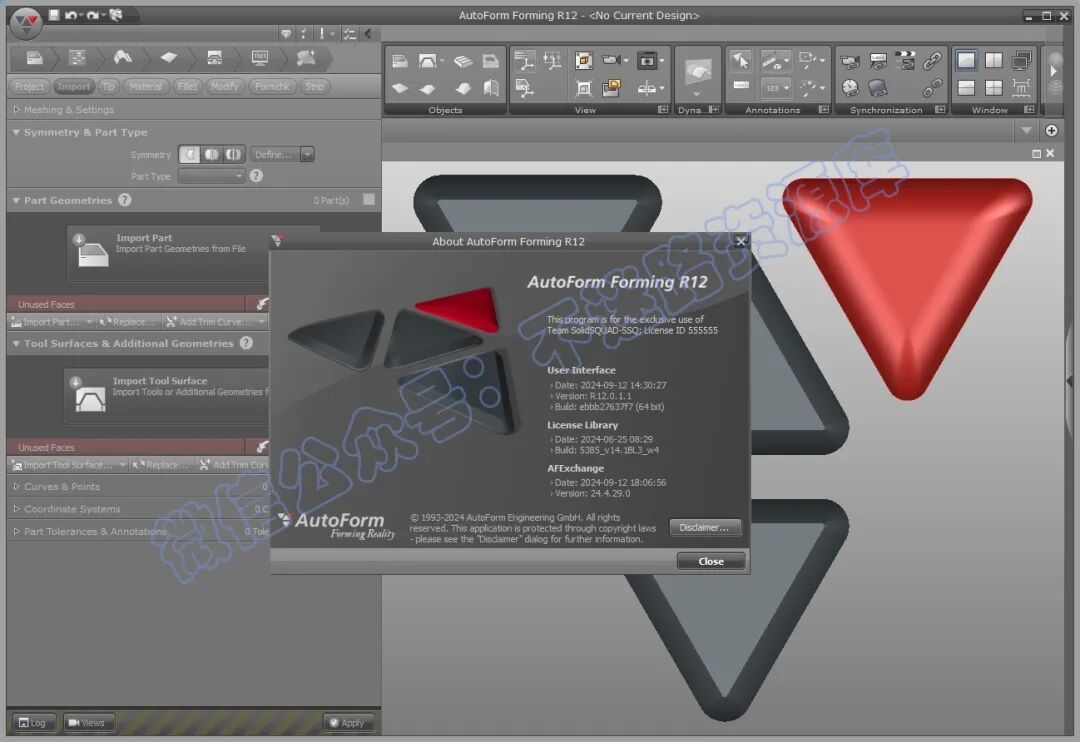
Task: Choose the two-row horizontal split window layout
Action: tap(966, 87)
